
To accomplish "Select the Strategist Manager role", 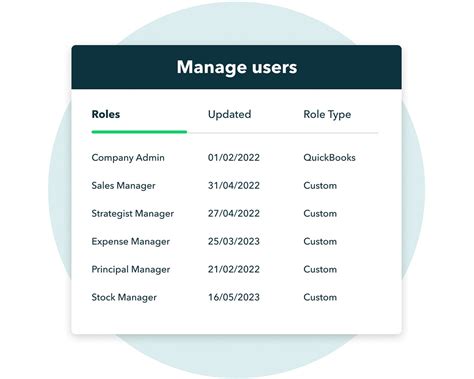I will pos(133,214).
